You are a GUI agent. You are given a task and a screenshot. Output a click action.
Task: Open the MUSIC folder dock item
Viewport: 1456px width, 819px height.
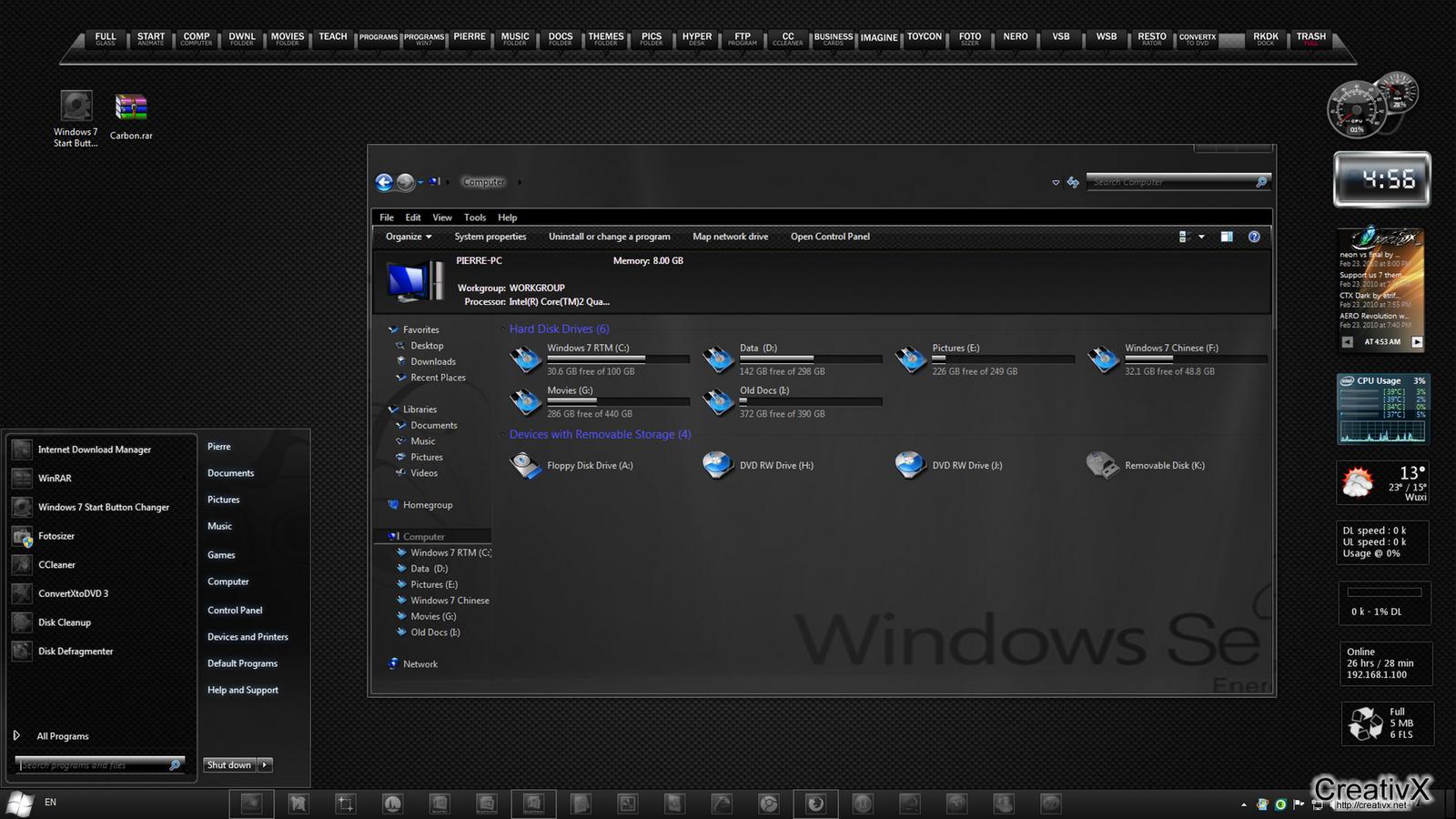point(515,38)
